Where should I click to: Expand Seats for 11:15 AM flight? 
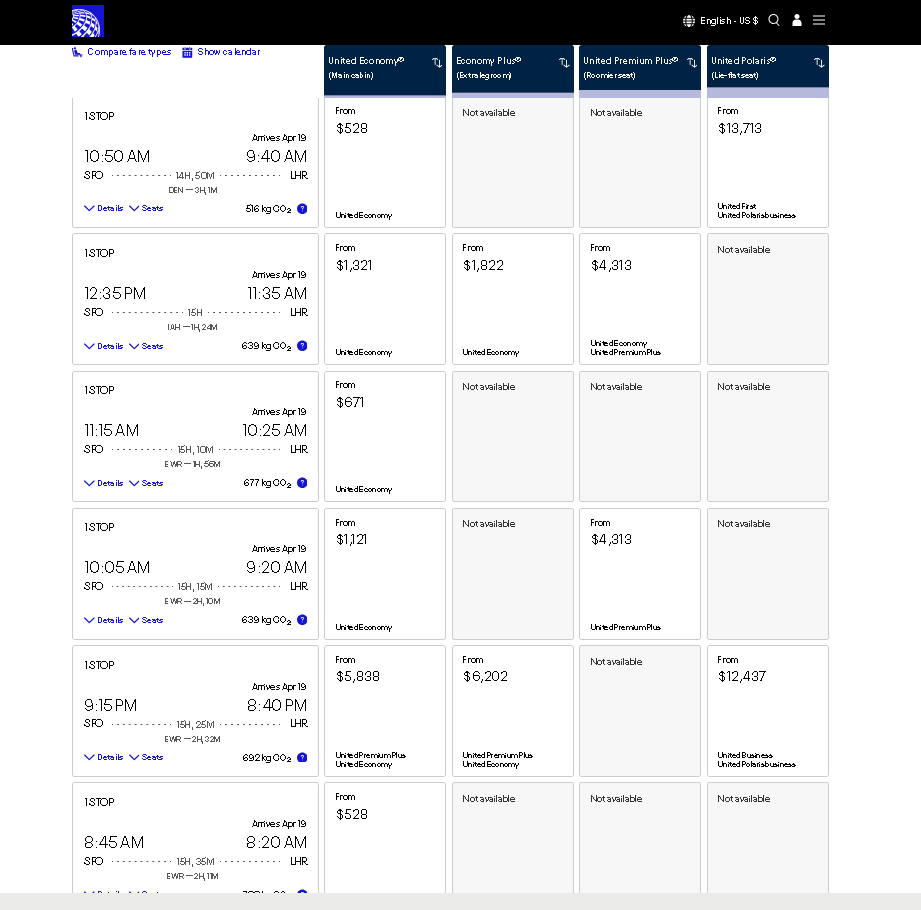click(146, 483)
